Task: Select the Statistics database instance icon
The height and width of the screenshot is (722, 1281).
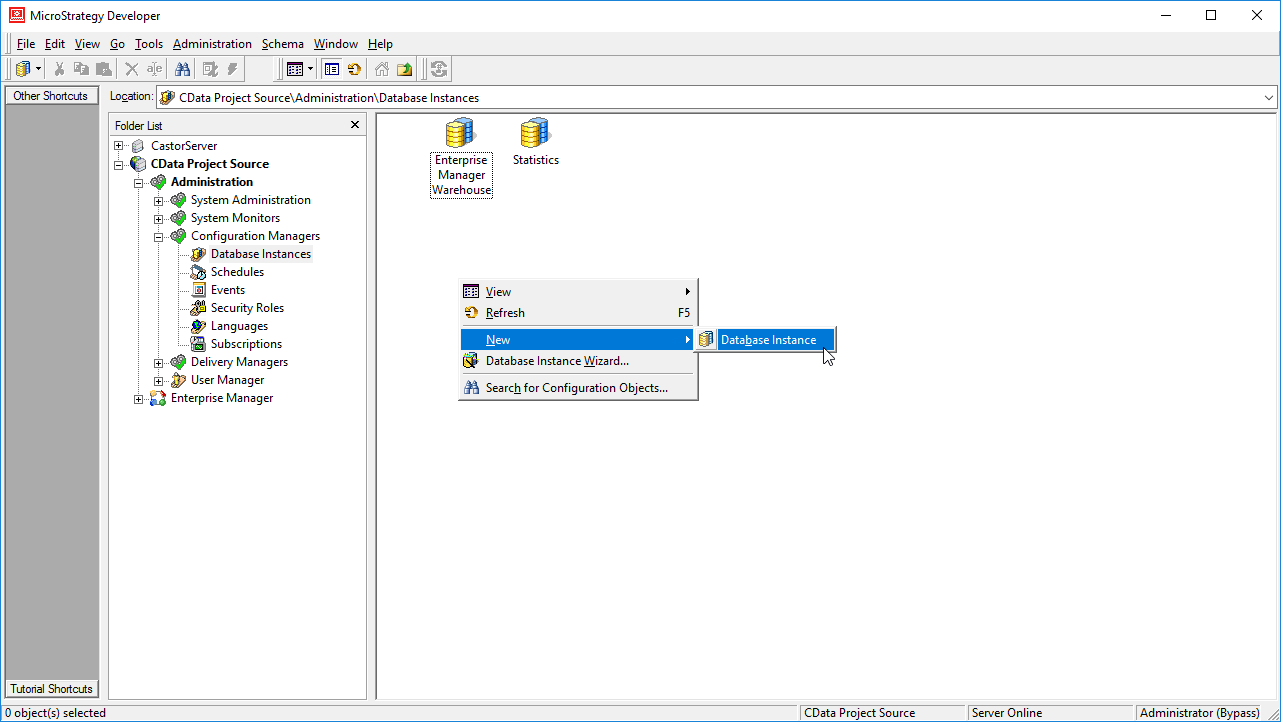Action: point(535,132)
